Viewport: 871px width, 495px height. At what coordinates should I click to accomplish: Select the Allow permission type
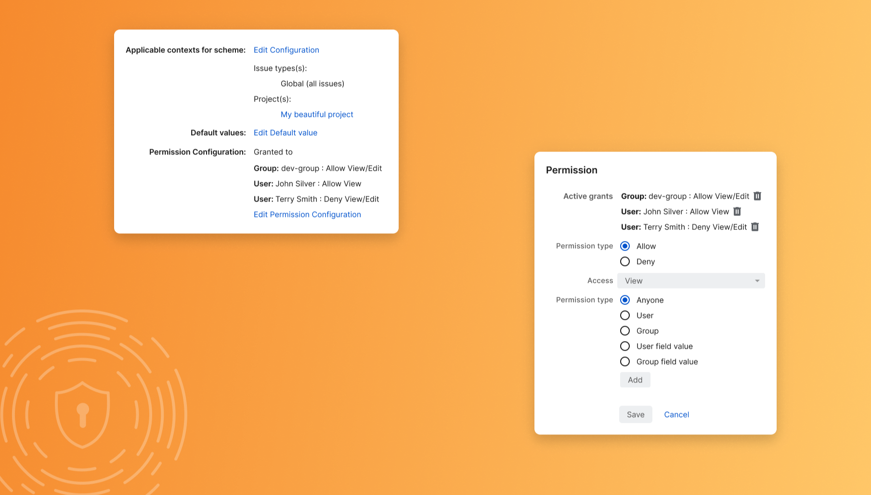click(x=625, y=246)
